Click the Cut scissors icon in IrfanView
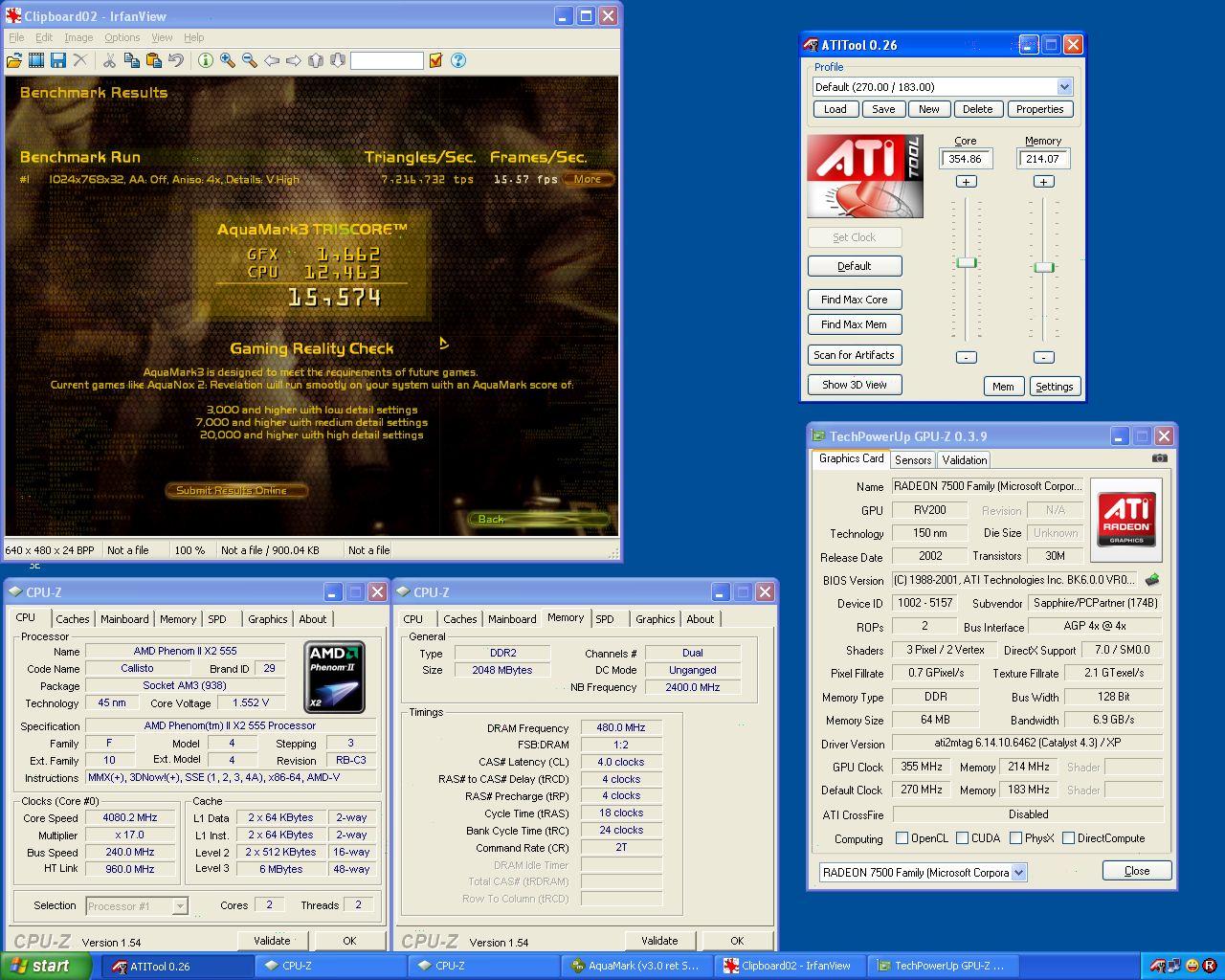This screenshot has height=980, width=1225. click(109, 60)
